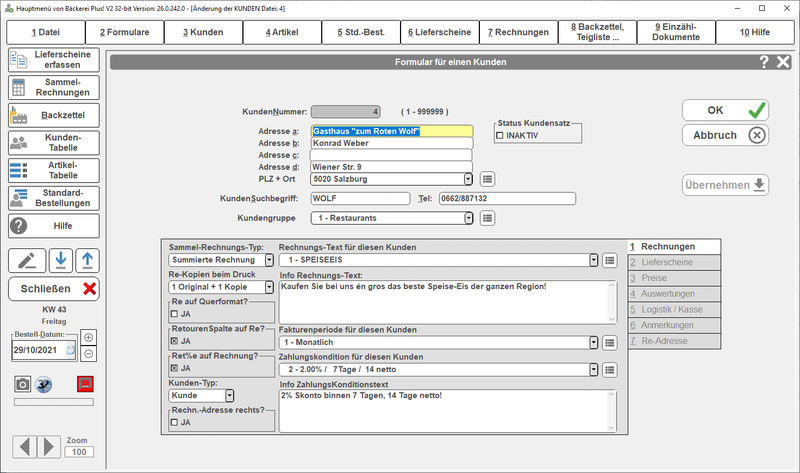Open Kunden-Tabelle from sidebar
The height and width of the screenshot is (473, 800).
54,143
